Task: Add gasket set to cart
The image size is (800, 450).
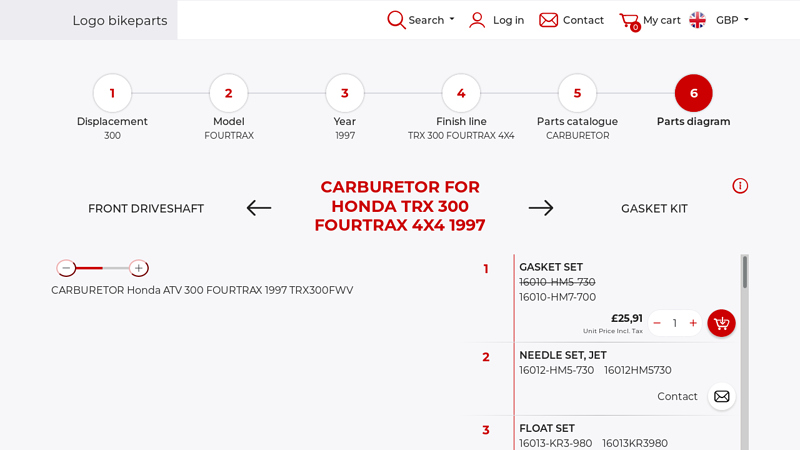Action: pyautogui.click(x=721, y=323)
